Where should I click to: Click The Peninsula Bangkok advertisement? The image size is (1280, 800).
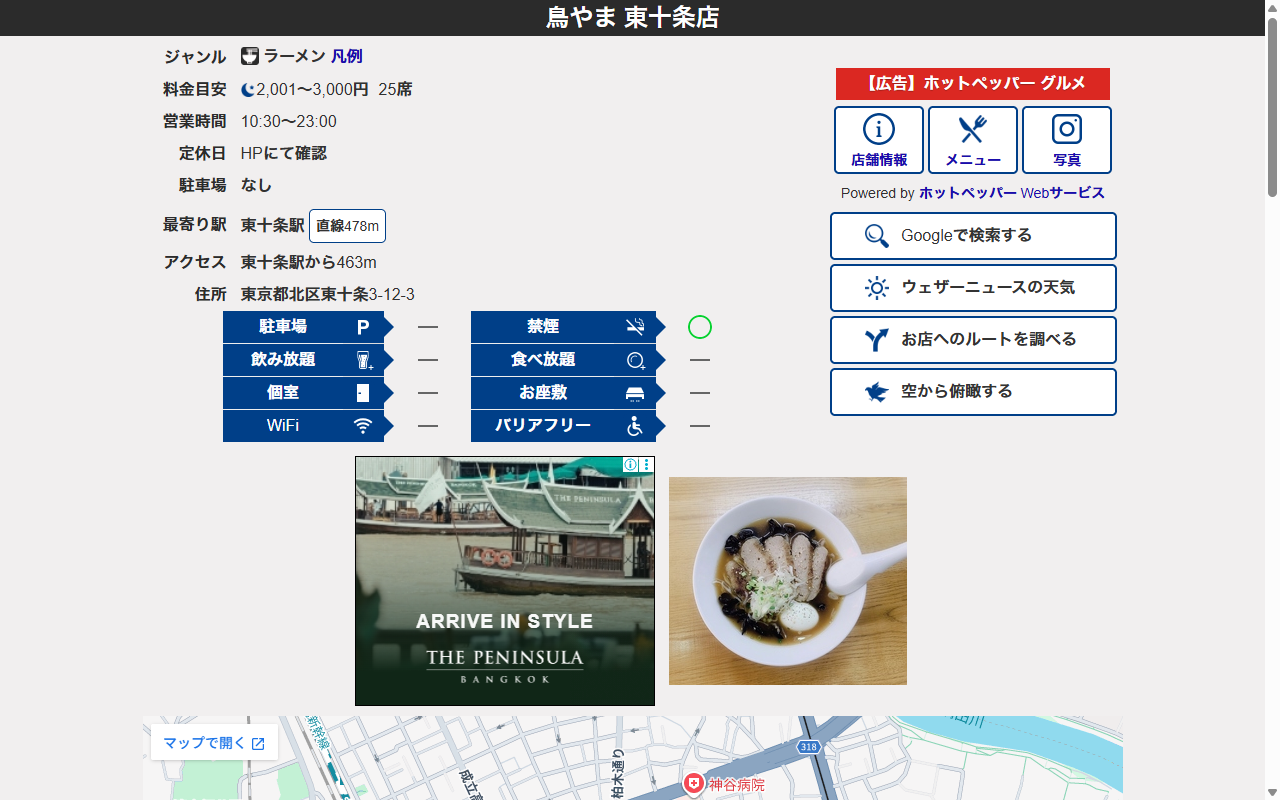click(x=505, y=581)
